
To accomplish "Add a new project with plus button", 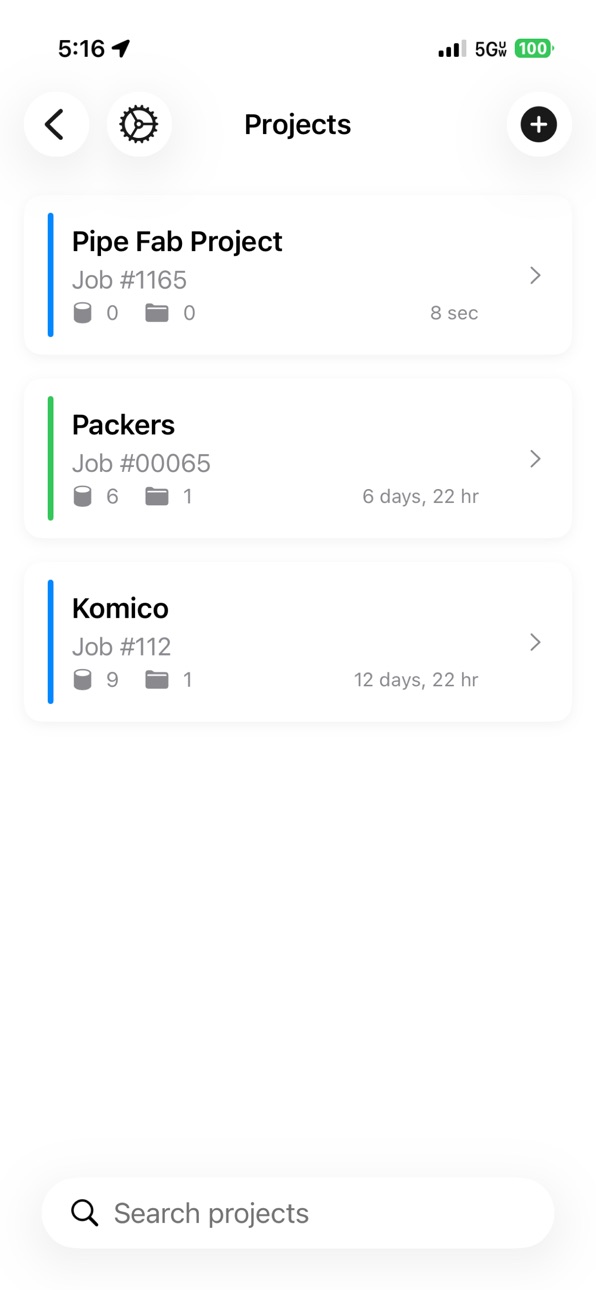I will [539, 125].
